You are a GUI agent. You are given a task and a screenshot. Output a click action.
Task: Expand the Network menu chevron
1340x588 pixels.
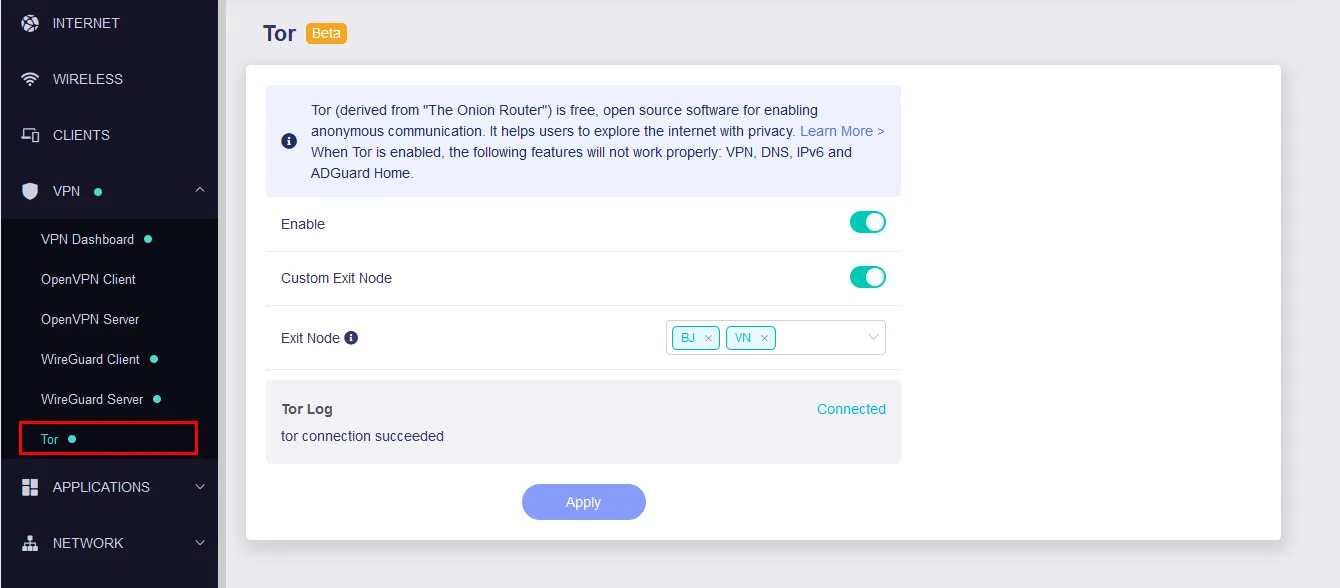[x=200, y=543]
